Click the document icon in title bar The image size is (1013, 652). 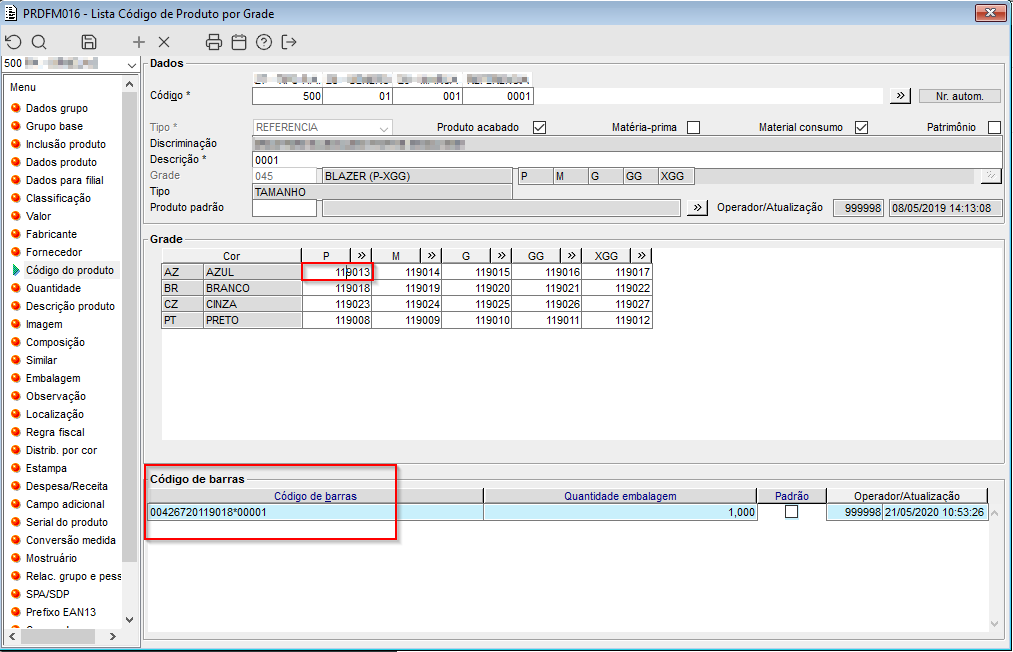pyautogui.click(x=10, y=13)
